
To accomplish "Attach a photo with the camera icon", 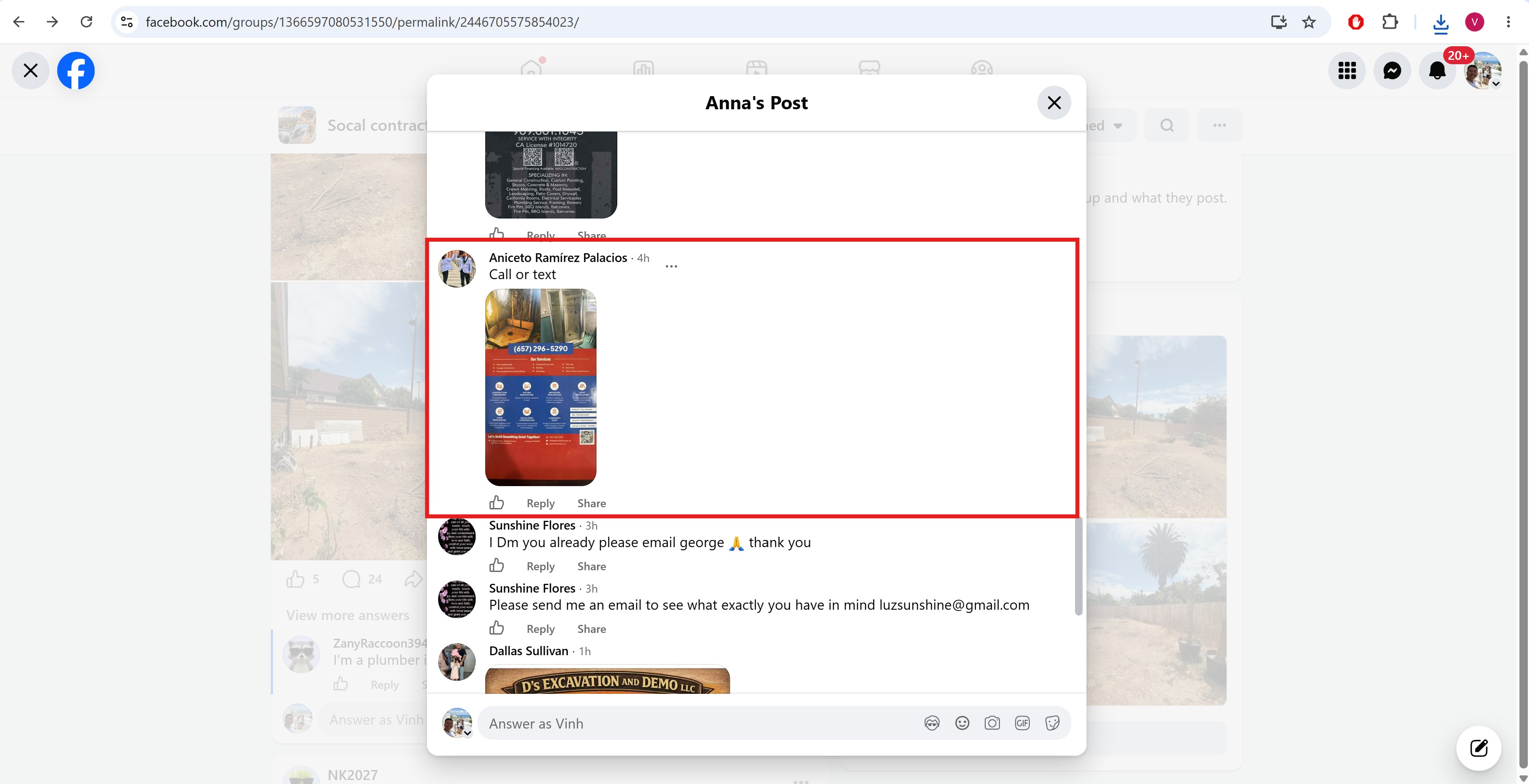I will (x=992, y=723).
